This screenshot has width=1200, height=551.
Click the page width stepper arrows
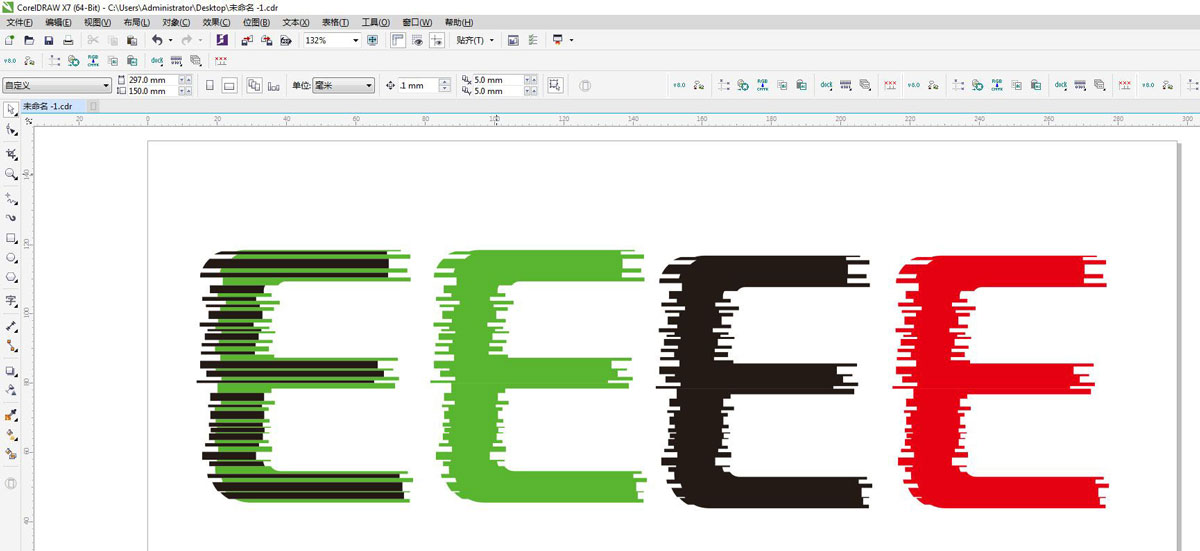click(183, 80)
